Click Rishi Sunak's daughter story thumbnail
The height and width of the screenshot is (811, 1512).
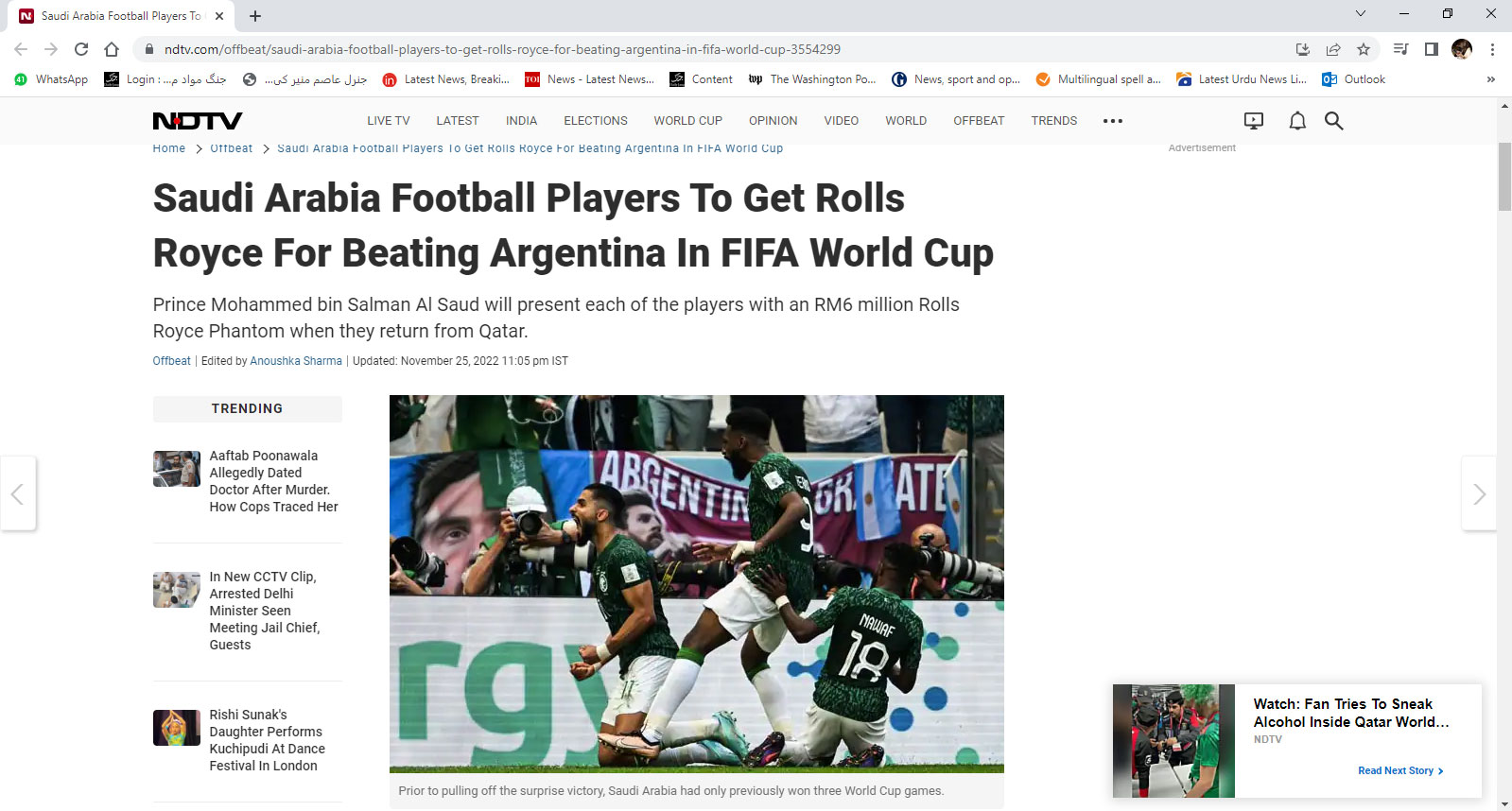click(x=177, y=728)
